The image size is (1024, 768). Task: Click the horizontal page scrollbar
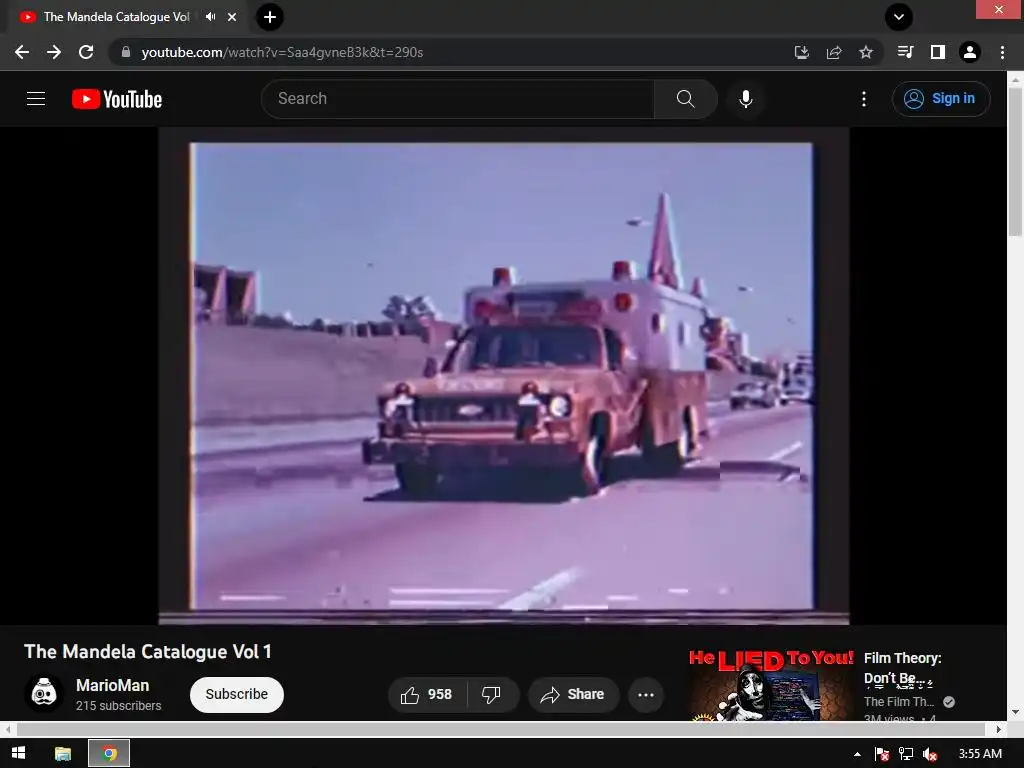pyautogui.click(x=501, y=729)
